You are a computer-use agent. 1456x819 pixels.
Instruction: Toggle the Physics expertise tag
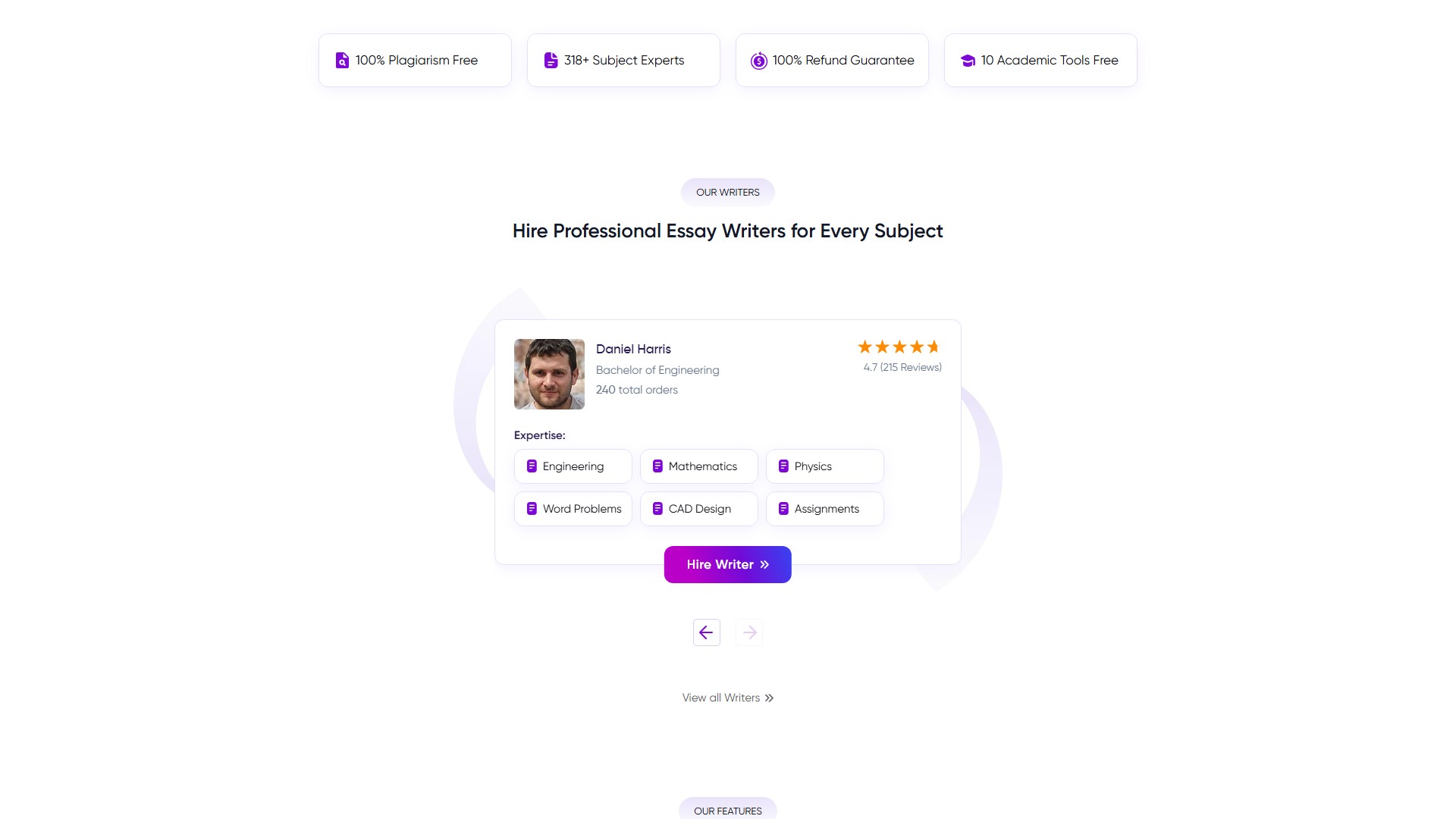(x=824, y=466)
